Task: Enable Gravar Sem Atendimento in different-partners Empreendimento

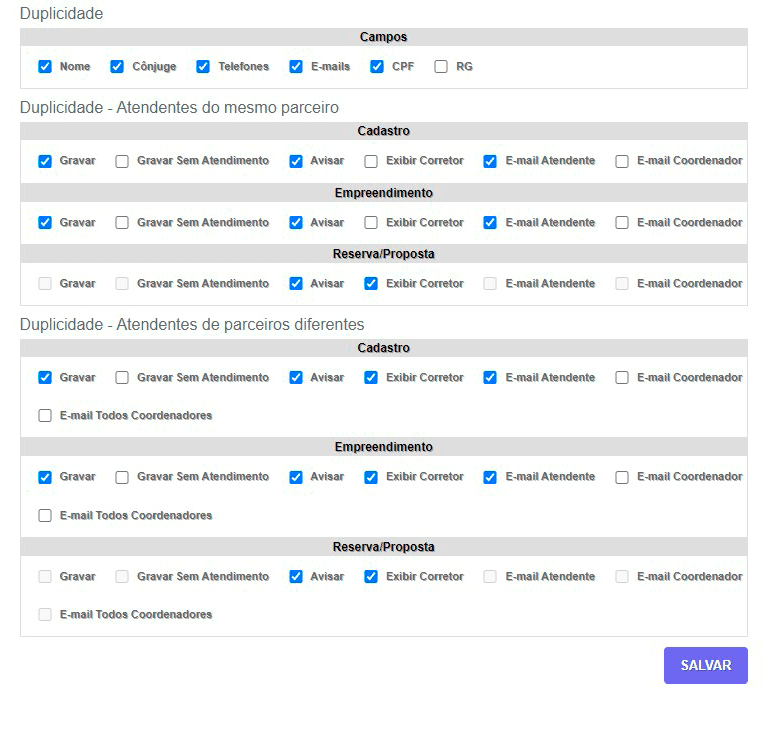Action: coord(122,478)
